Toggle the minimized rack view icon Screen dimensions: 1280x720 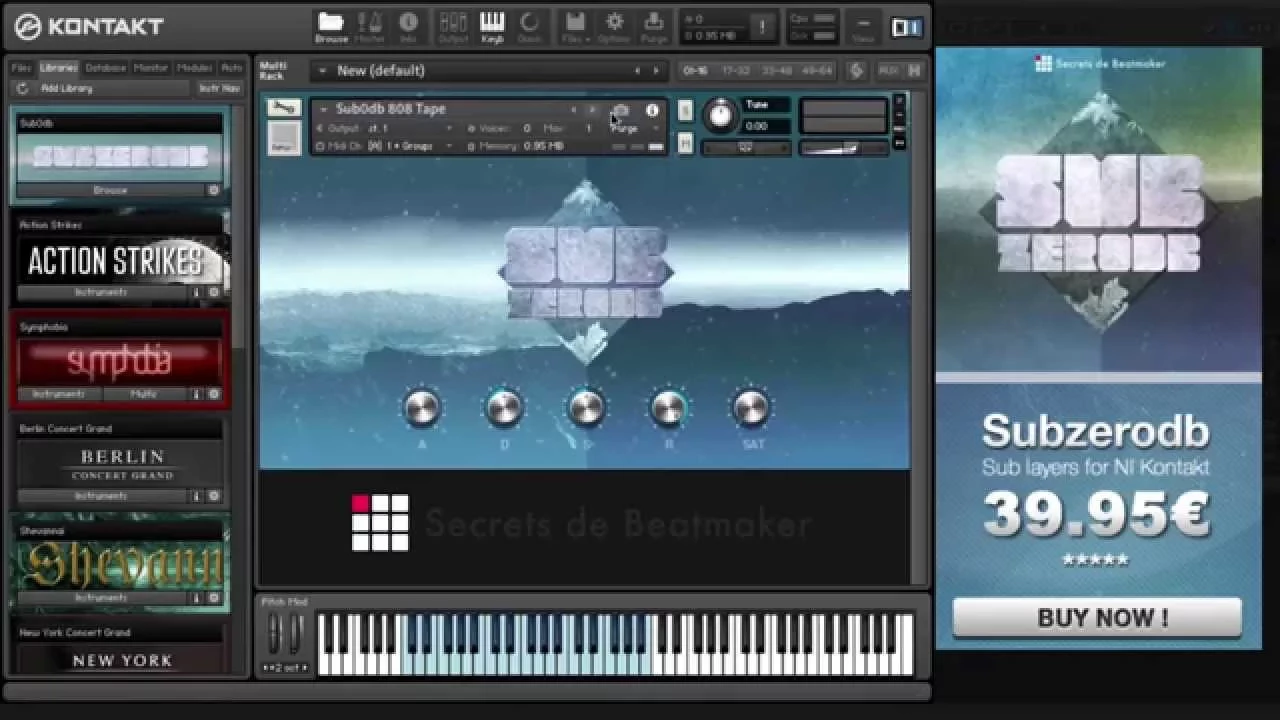pyautogui.click(x=906, y=27)
